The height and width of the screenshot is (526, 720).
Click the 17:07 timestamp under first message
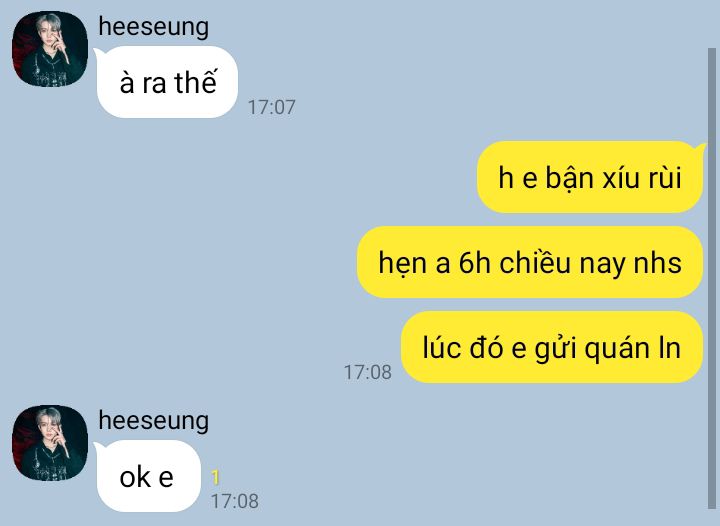(x=271, y=107)
